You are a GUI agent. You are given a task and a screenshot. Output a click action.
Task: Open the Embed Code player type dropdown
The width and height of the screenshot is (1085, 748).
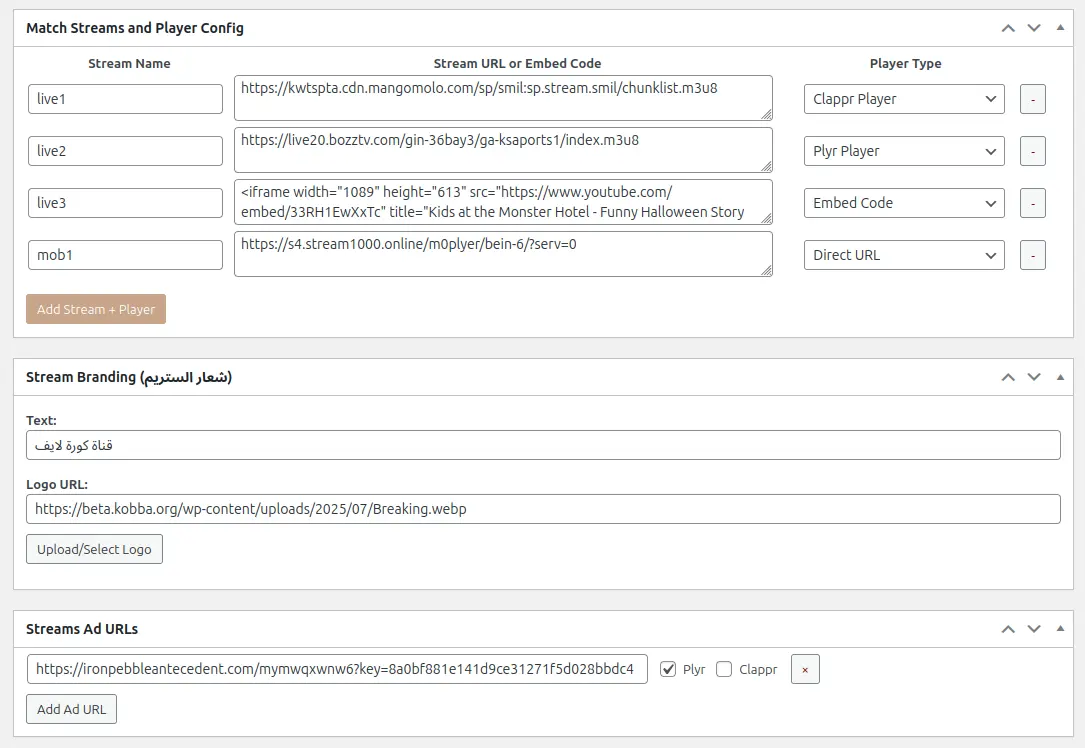[x=904, y=203]
